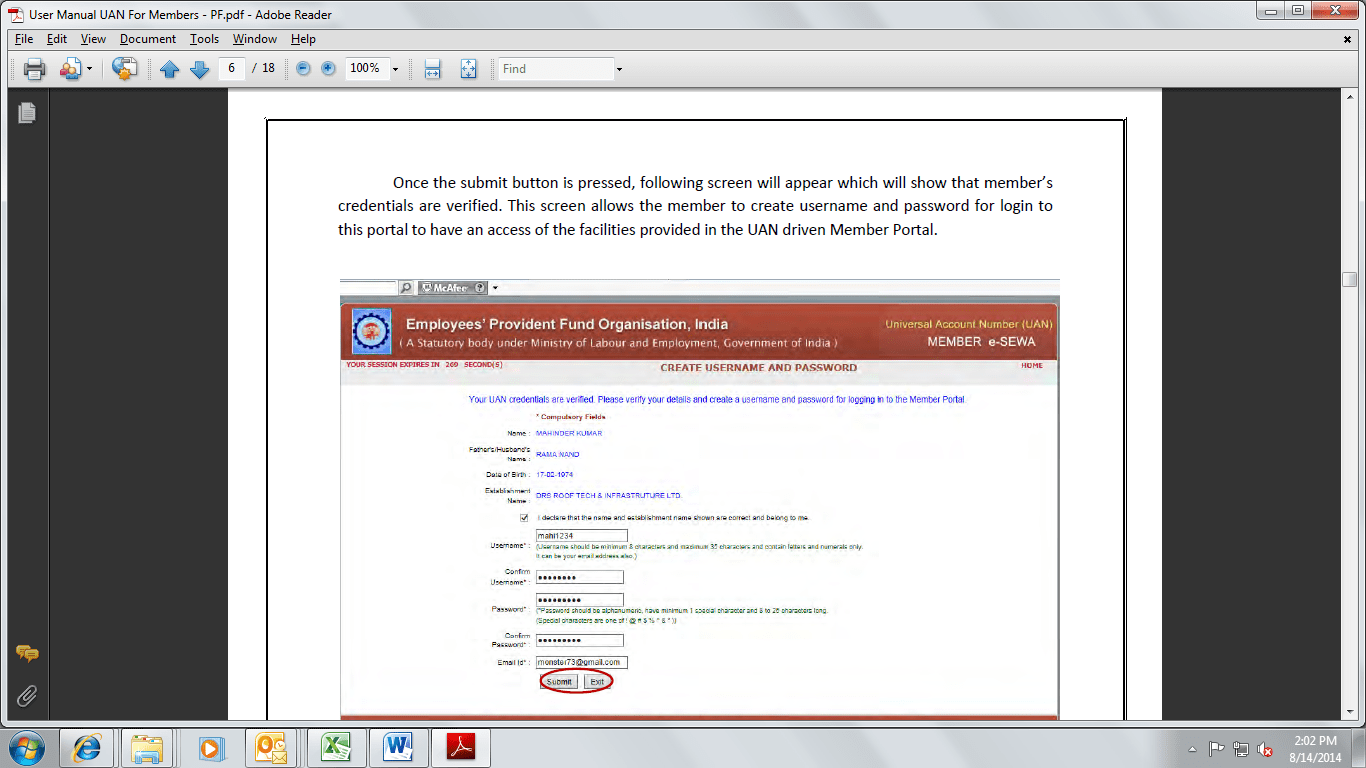Screen dimensions: 1366x768
Task: Open Internet Explorer from taskbar
Action: [x=87, y=747]
